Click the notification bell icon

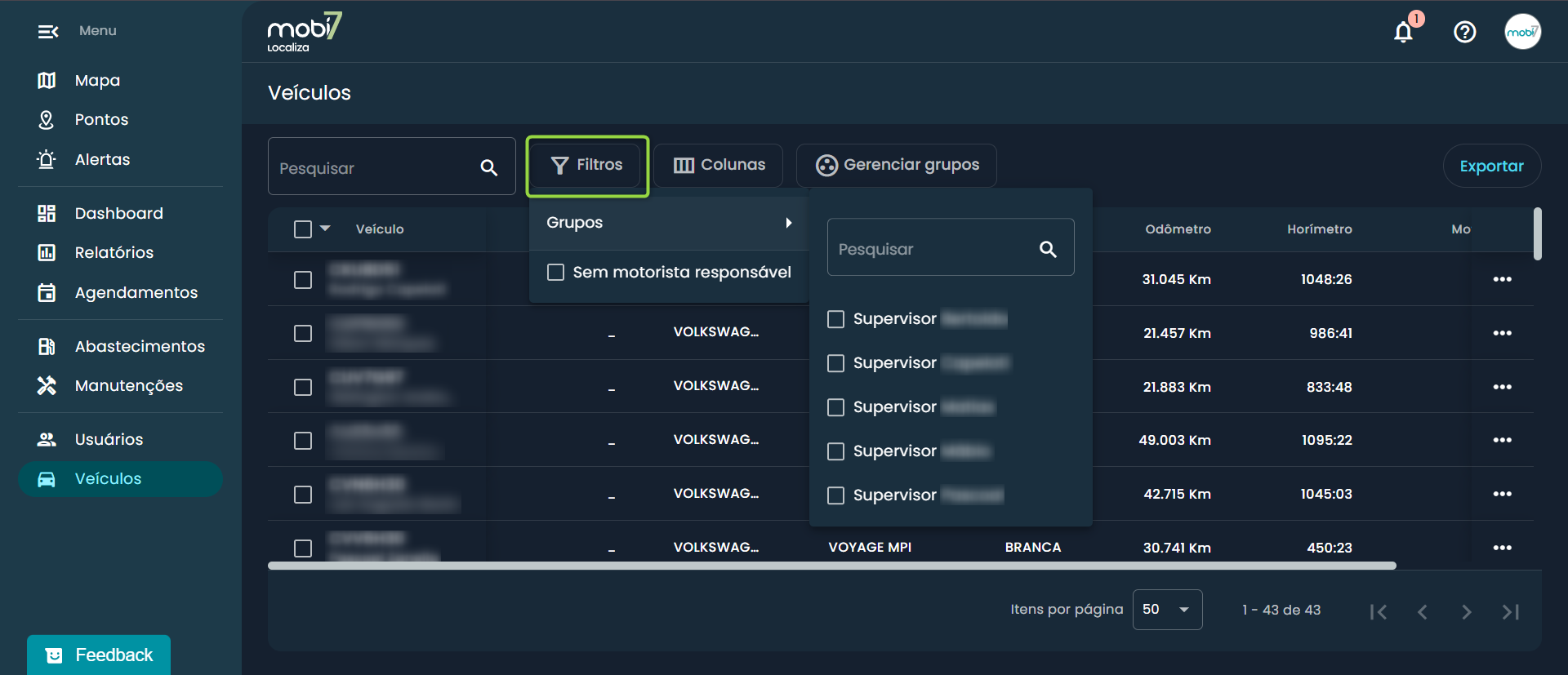[x=1403, y=32]
